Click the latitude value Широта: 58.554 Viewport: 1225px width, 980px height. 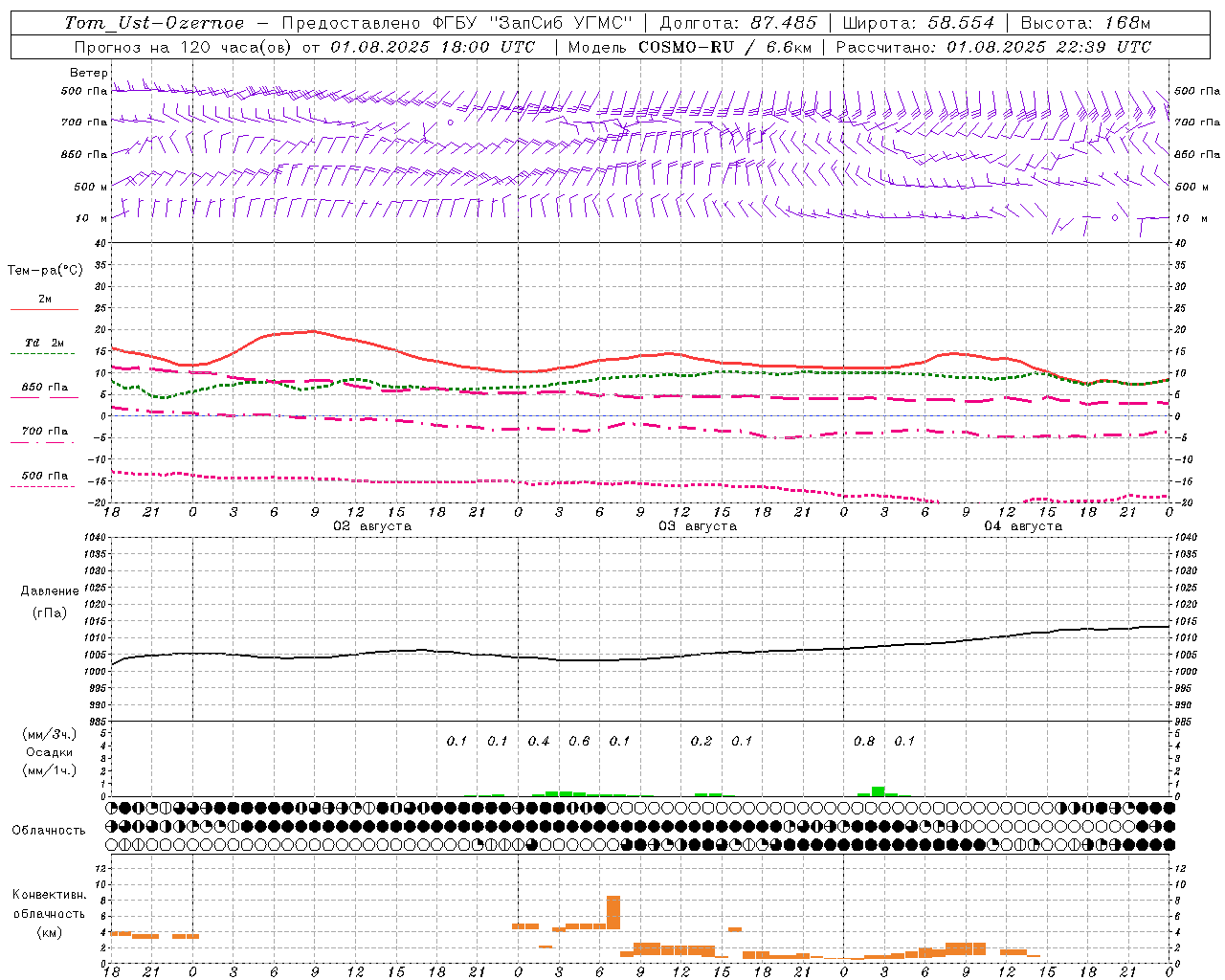pos(920,23)
